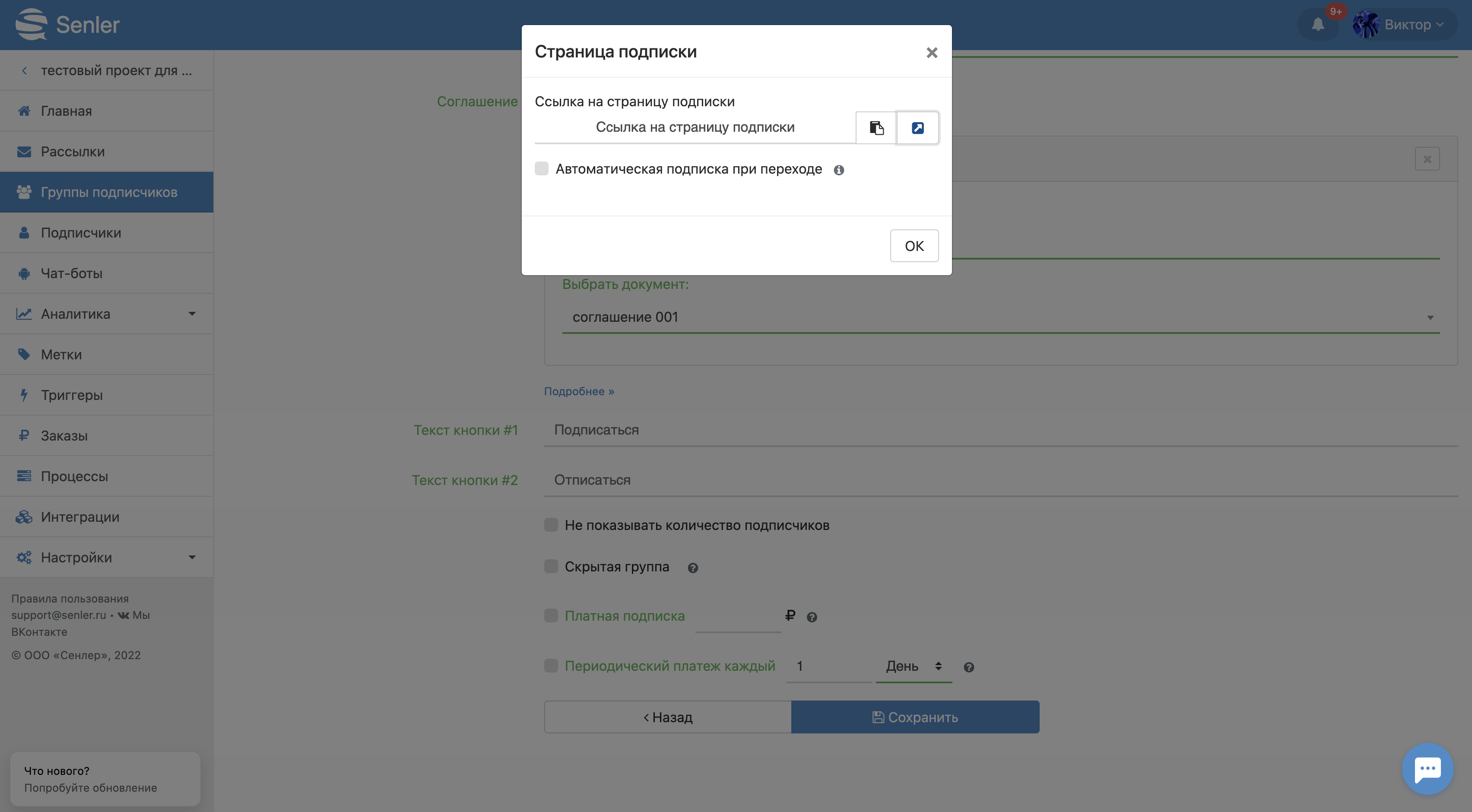
Task: Open the notifications bell
Action: click(1318, 25)
